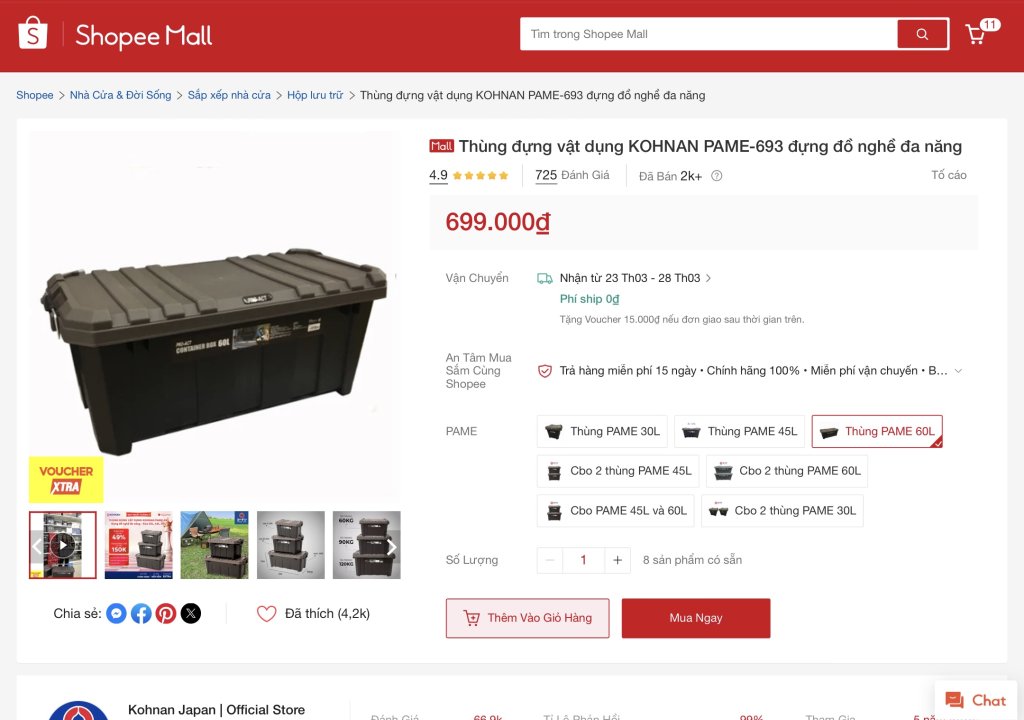Image resolution: width=1024 pixels, height=720 pixels.
Task: Show next product thumbnails arrow
Action: coord(391,546)
